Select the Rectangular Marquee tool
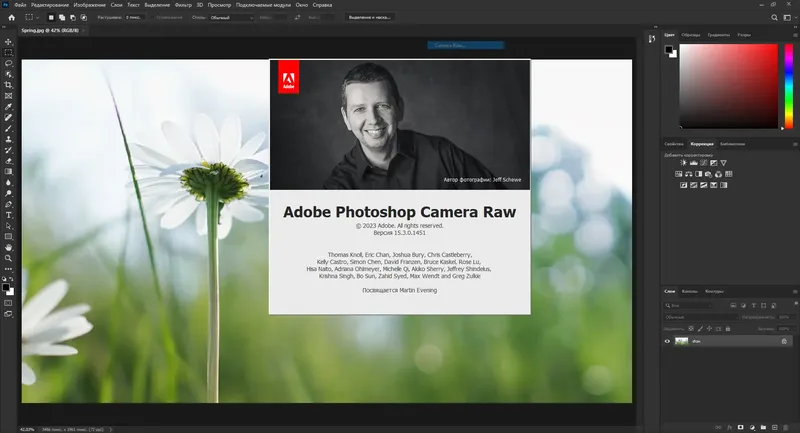This screenshot has height=433, width=800. (x=9, y=52)
